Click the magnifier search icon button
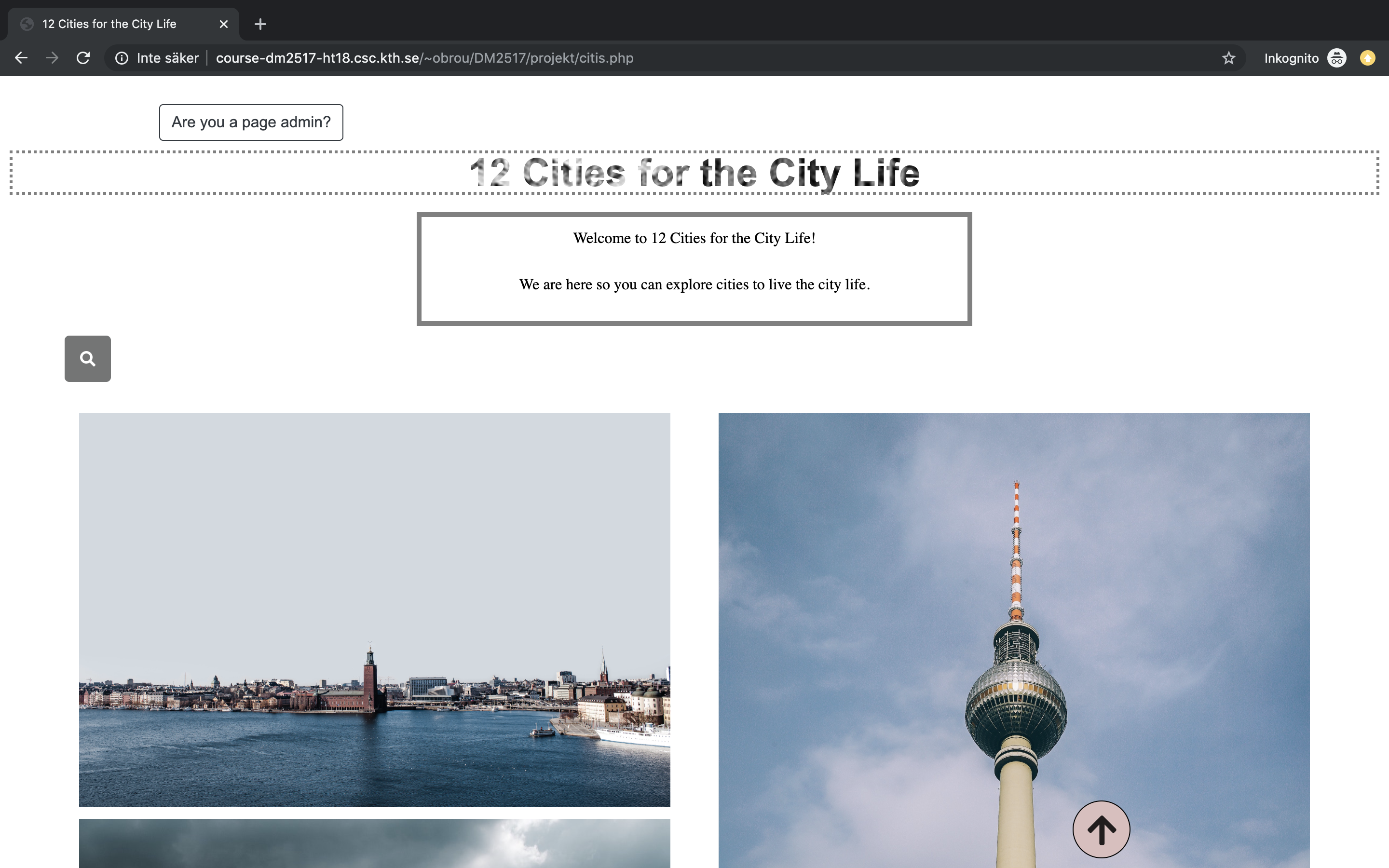 [x=87, y=359]
